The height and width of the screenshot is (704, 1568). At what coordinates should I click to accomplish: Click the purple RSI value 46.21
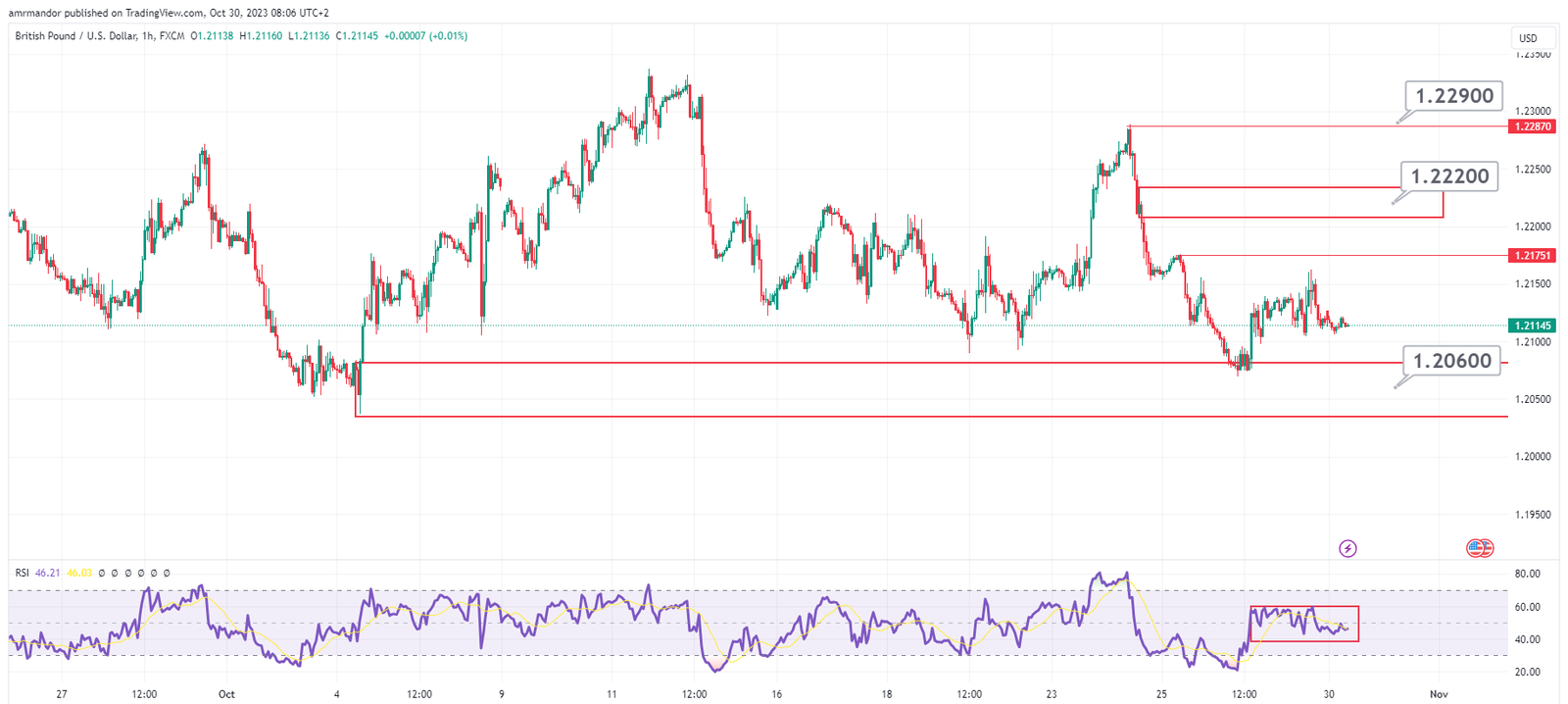coord(47,573)
